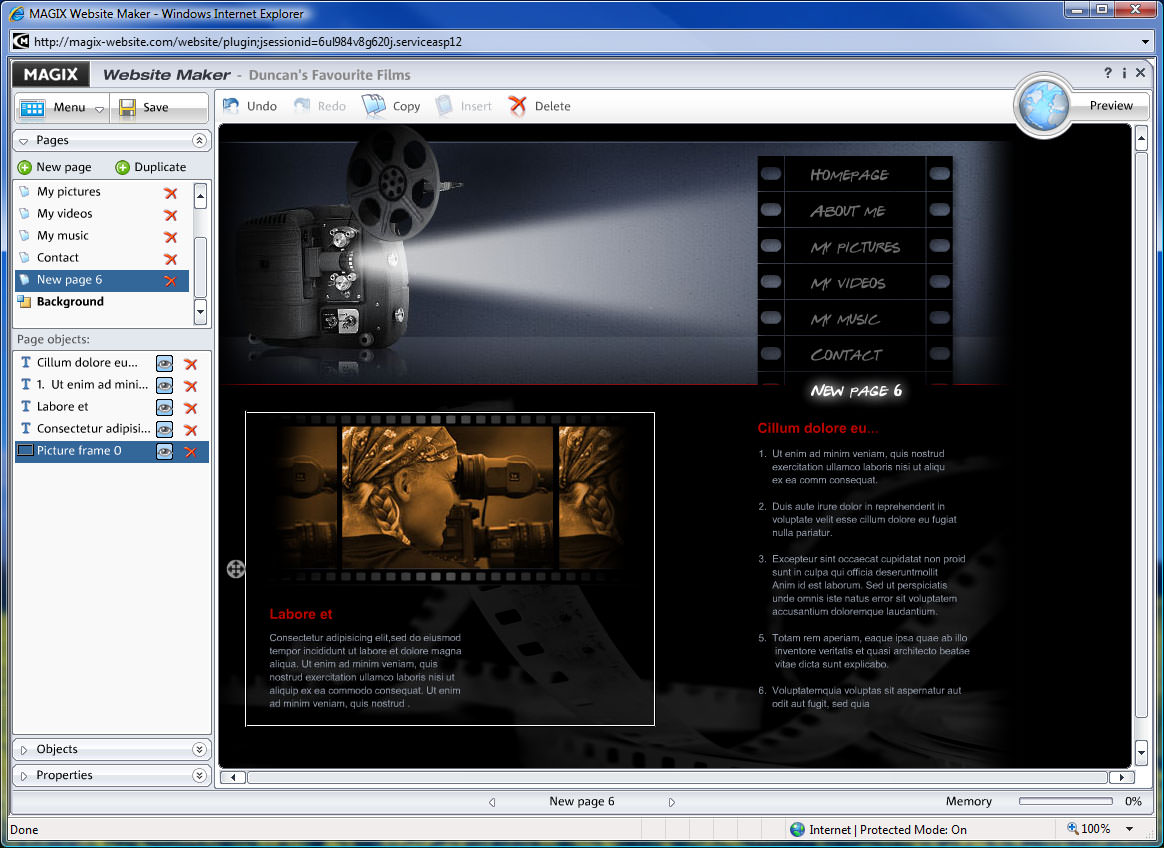Open the Preview globe icon
The height and width of the screenshot is (848, 1164).
pyautogui.click(x=1043, y=105)
